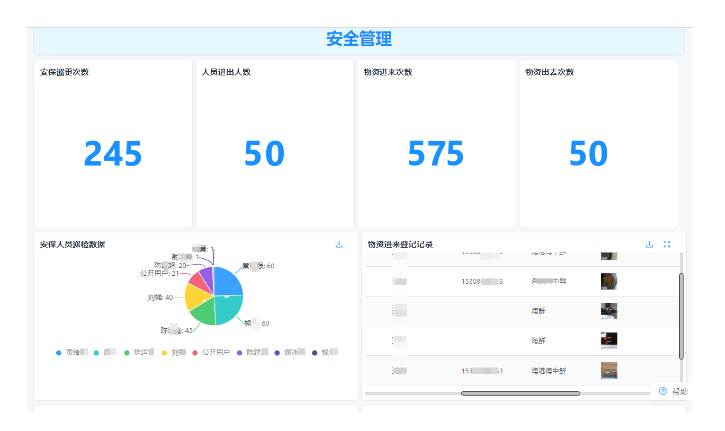Click the 50 value under 物资出去次数
This screenshot has width=725, height=431.
pyautogui.click(x=588, y=154)
